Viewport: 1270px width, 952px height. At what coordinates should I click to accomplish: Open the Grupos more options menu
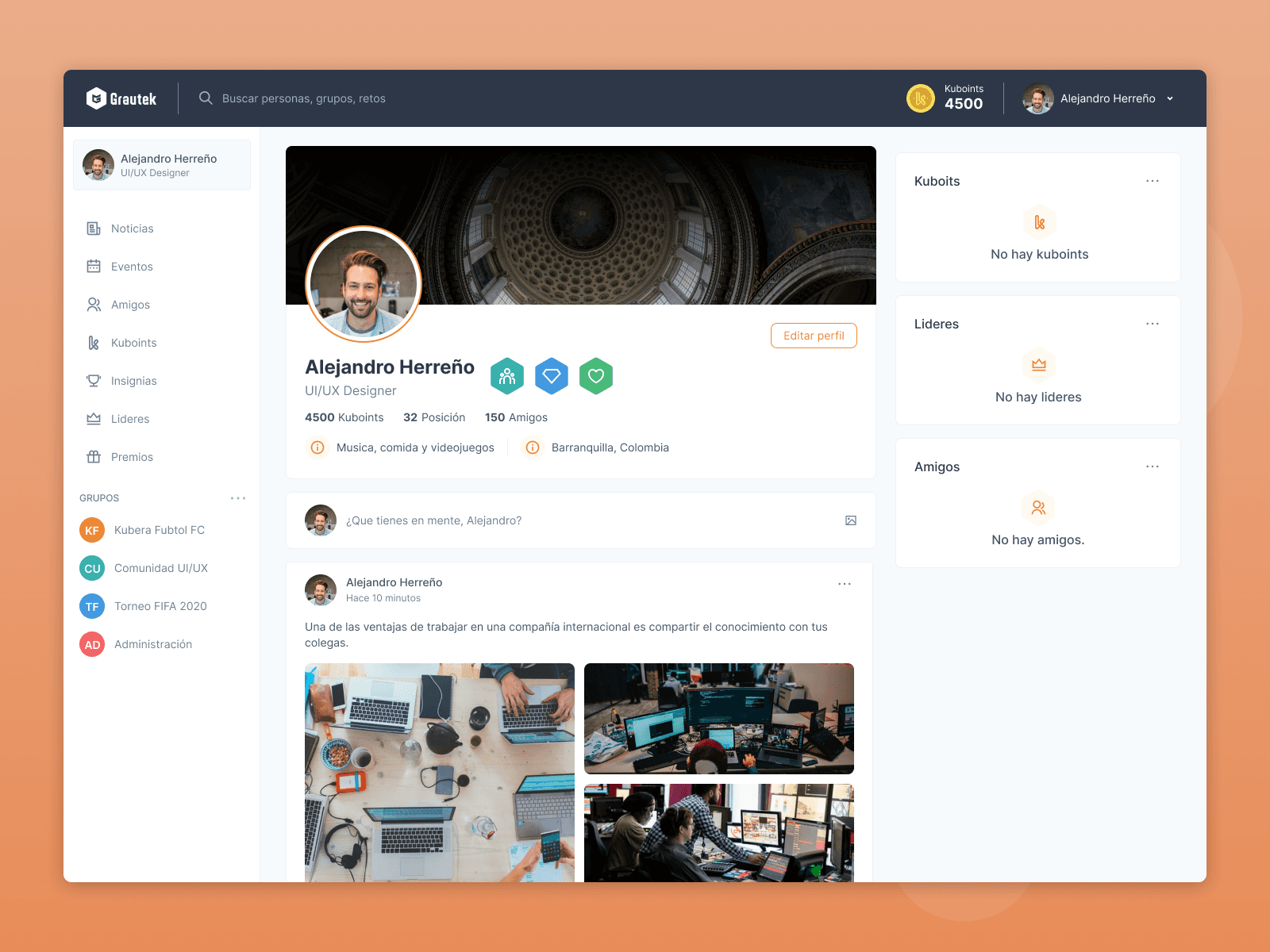pyautogui.click(x=238, y=498)
